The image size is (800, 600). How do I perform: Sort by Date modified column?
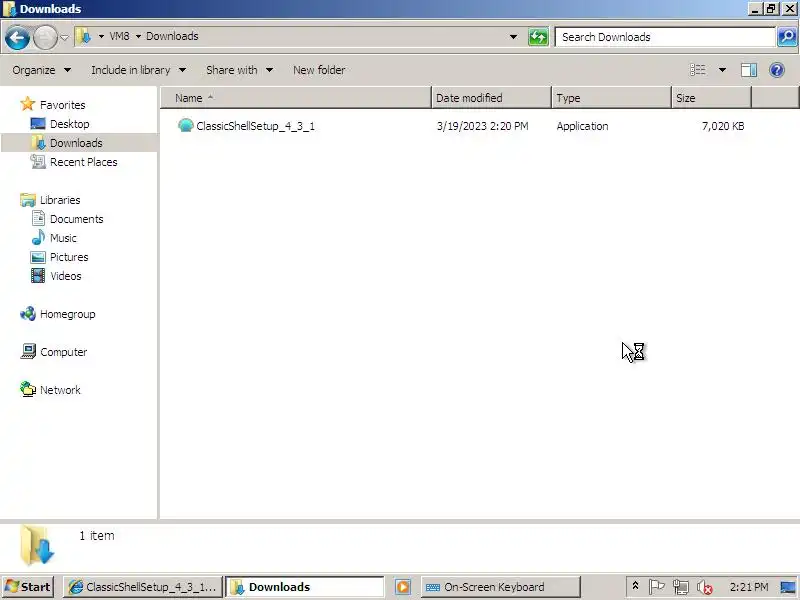click(x=491, y=98)
